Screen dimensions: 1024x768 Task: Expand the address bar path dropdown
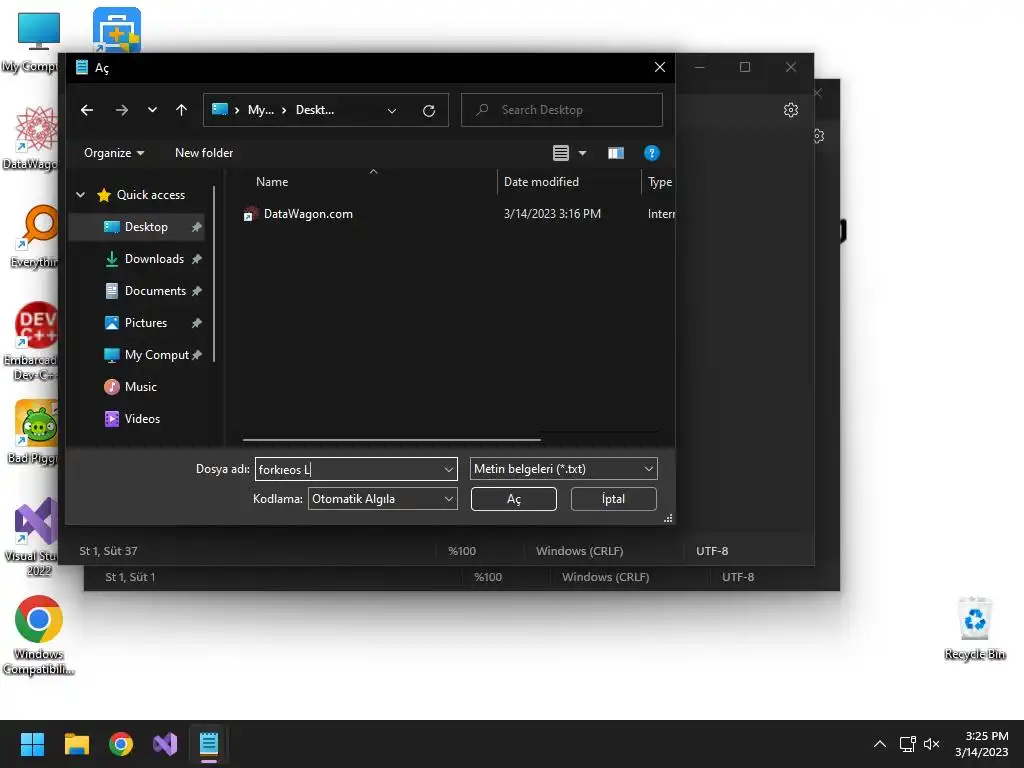point(392,110)
